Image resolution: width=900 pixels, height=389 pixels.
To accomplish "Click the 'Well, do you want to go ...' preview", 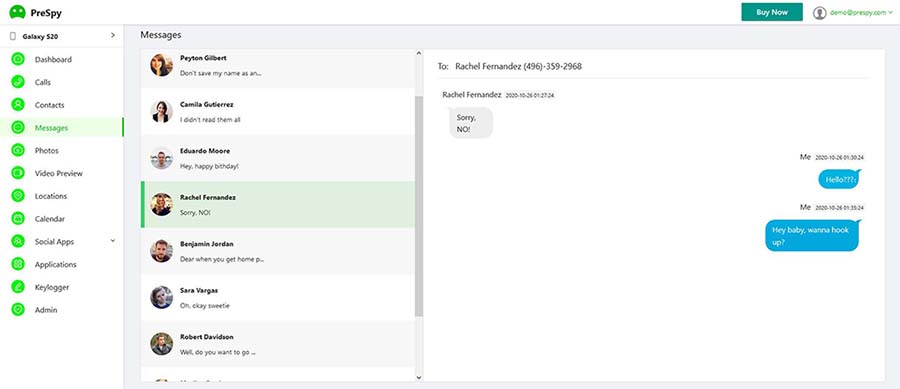I will pos(217,352).
